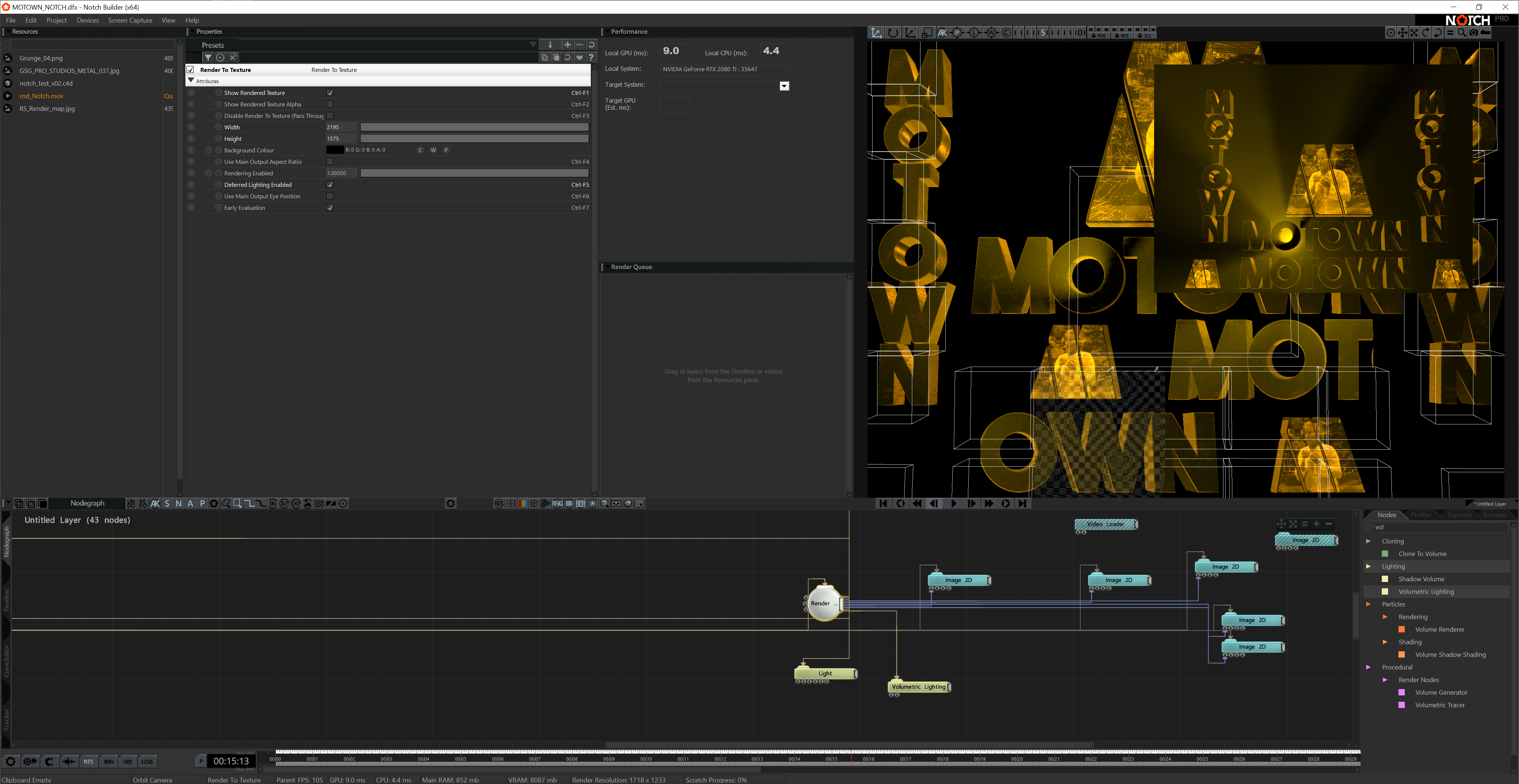The image size is (1519, 784).
Task: Click the RES button in the bottom bar
Action: click(x=89, y=762)
